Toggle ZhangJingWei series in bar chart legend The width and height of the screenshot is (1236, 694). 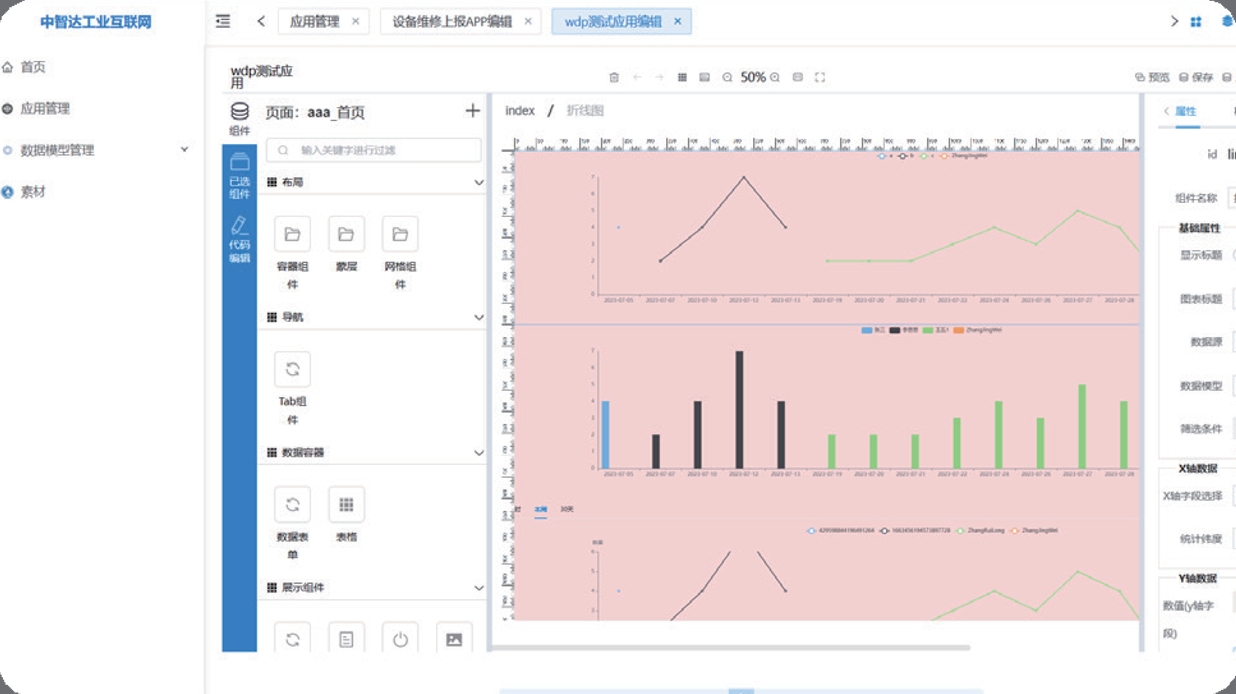click(960, 329)
